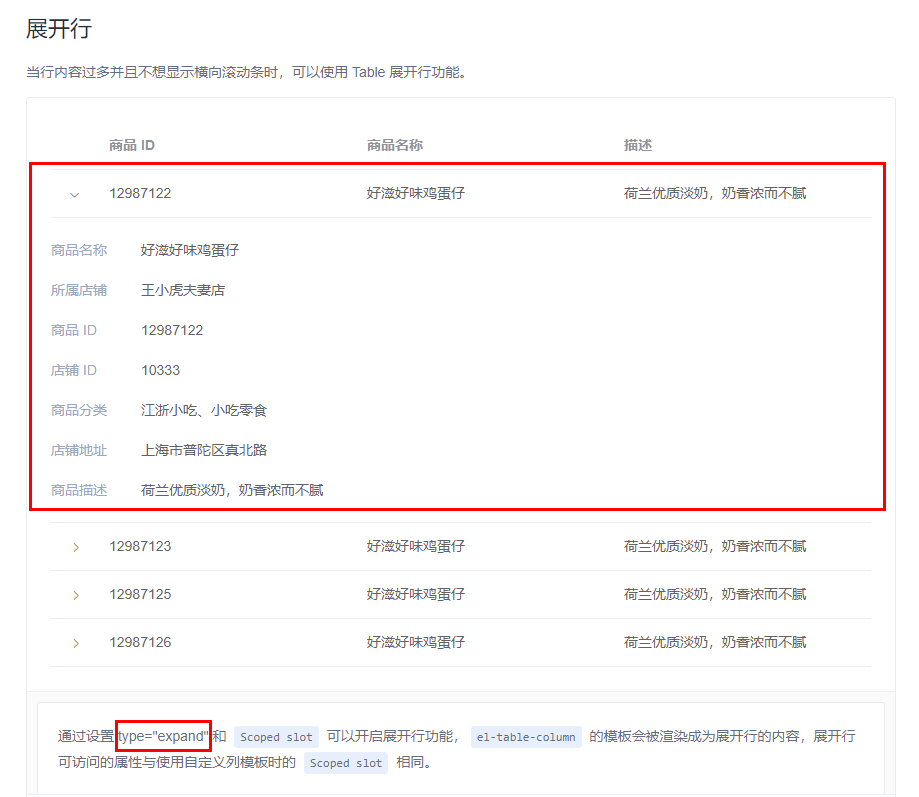Expand the row for product 12987126
919x797 pixels.
(74, 641)
